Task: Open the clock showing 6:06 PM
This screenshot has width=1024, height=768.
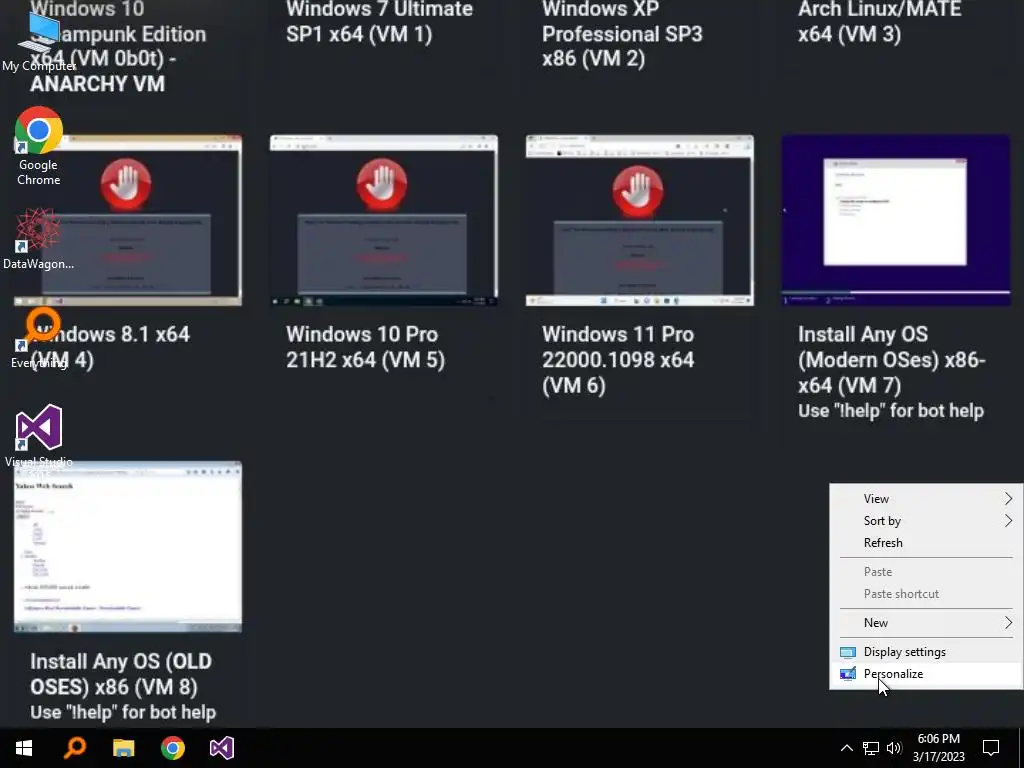Action: click(x=938, y=748)
